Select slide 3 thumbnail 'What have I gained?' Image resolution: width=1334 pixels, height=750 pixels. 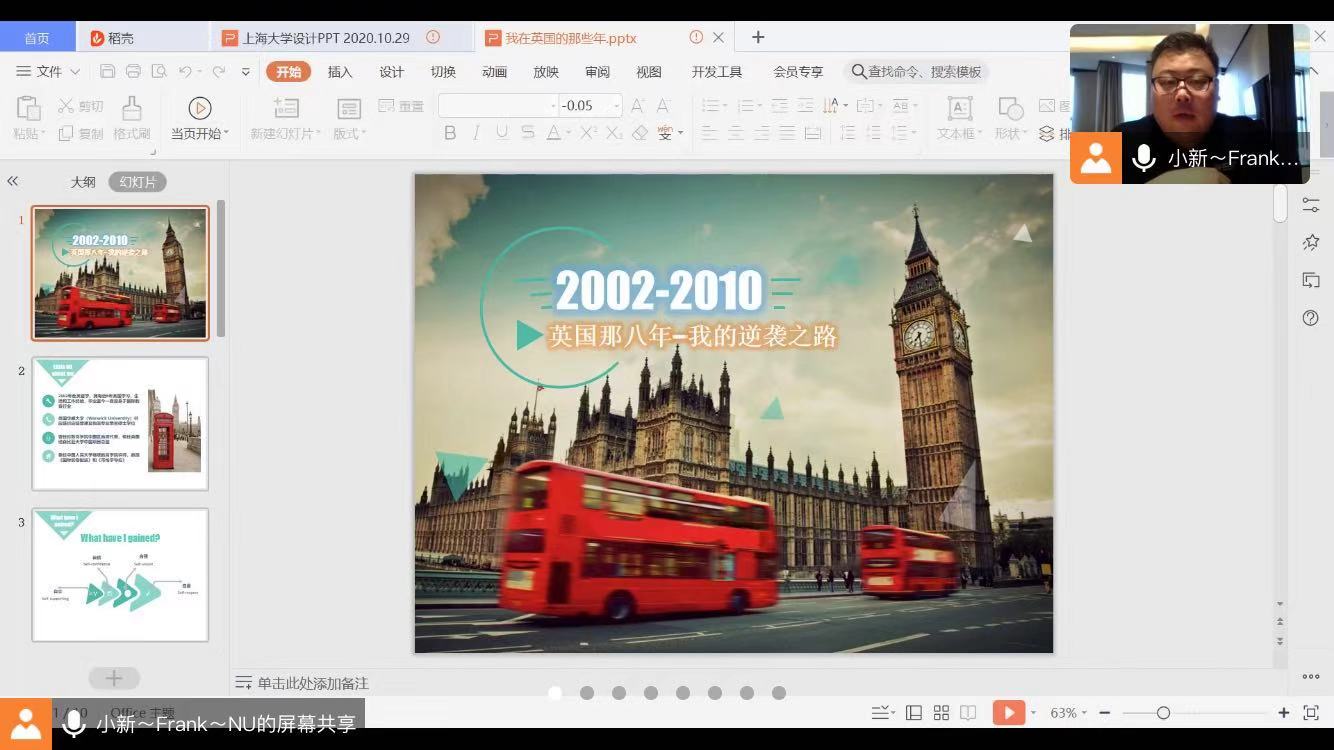(120, 575)
